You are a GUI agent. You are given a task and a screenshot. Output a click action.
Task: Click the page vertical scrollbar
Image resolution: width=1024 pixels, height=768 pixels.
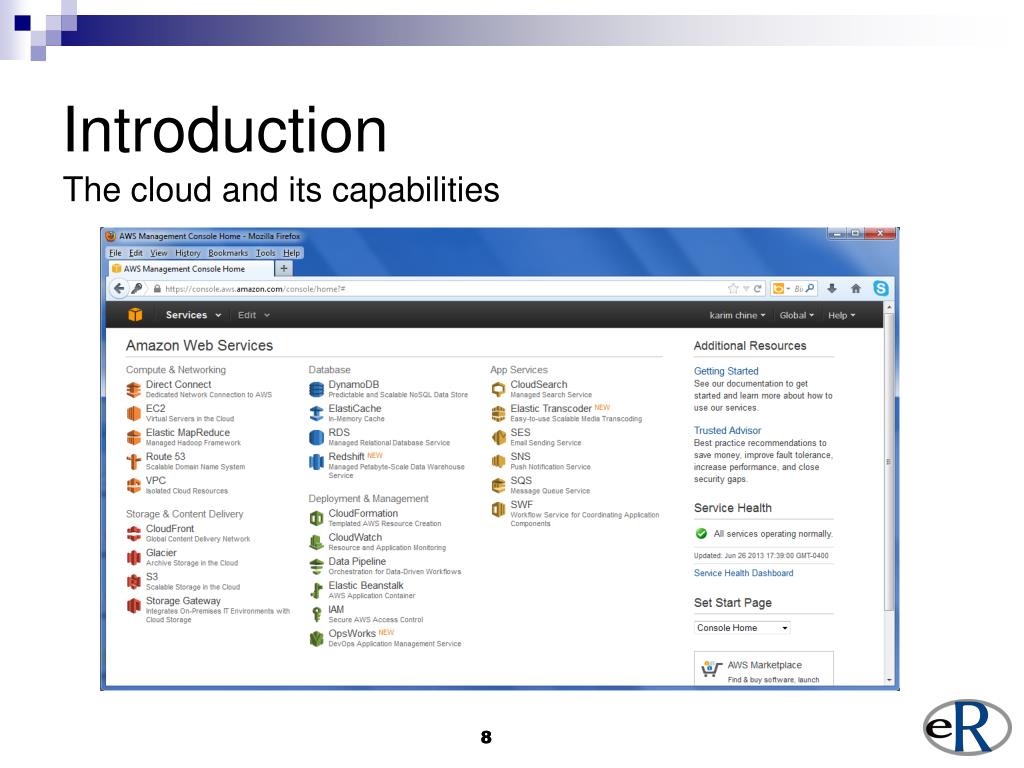889,462
